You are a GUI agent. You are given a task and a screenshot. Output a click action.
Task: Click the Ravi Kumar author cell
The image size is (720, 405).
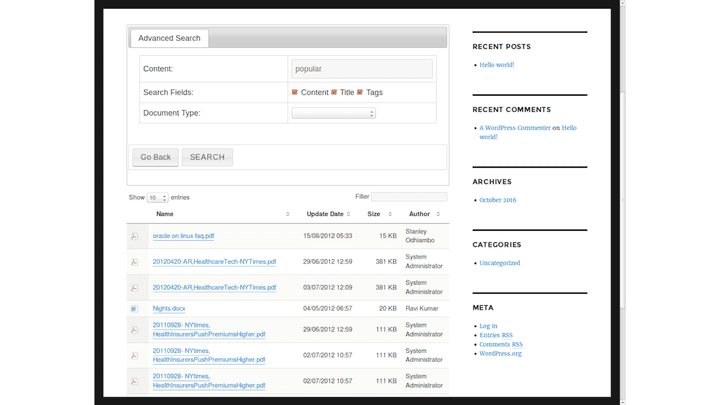422,309
